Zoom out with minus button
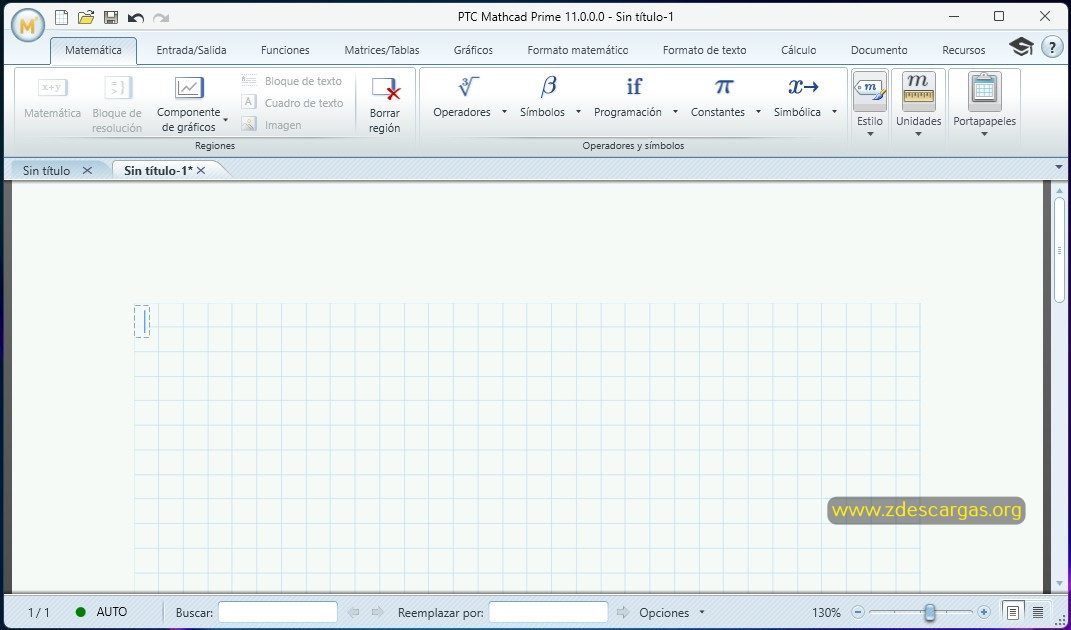Viewport: 1071px width, 630px height. click(x=859, y=612)
